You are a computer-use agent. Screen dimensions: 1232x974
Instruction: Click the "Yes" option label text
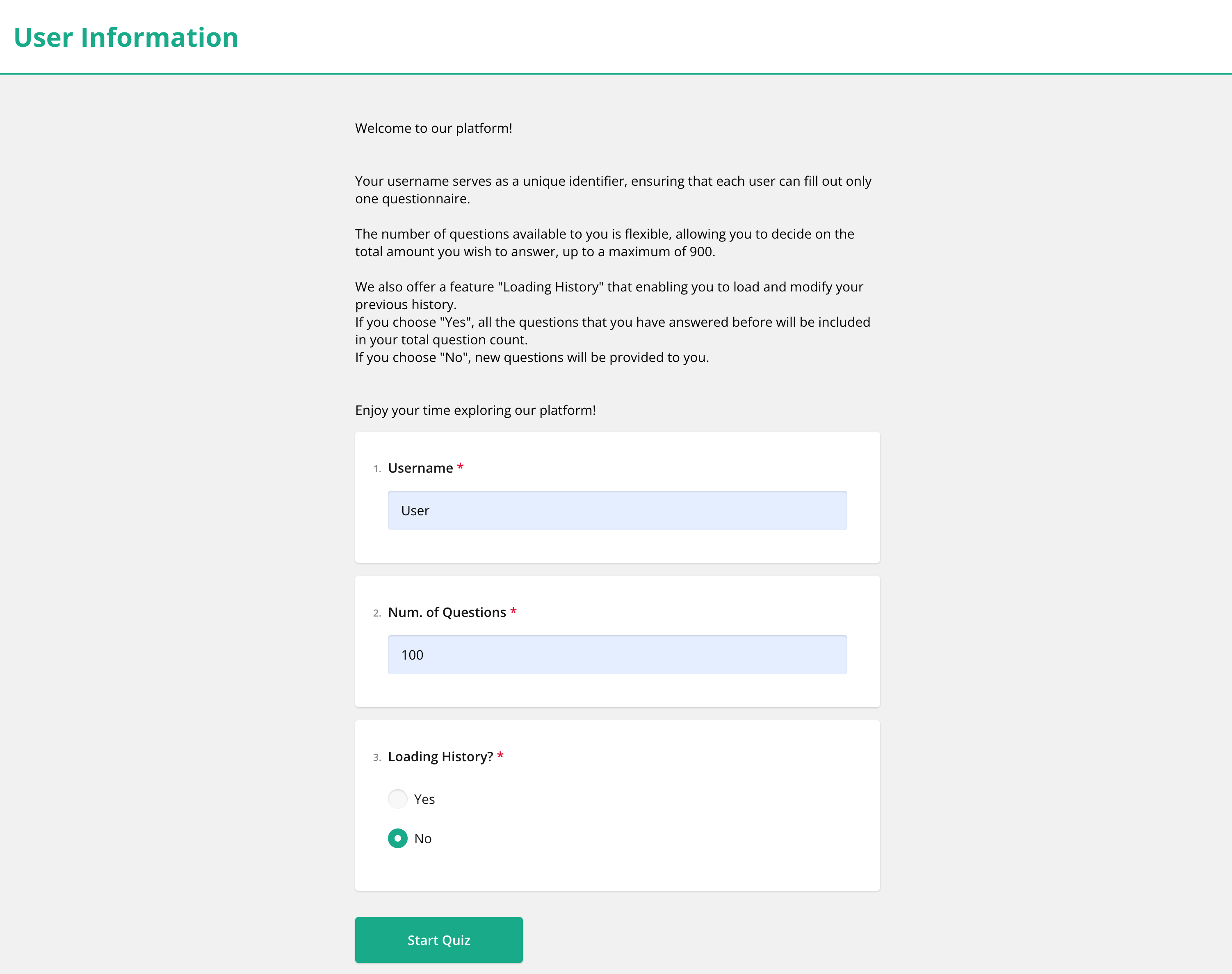(424, 799)
